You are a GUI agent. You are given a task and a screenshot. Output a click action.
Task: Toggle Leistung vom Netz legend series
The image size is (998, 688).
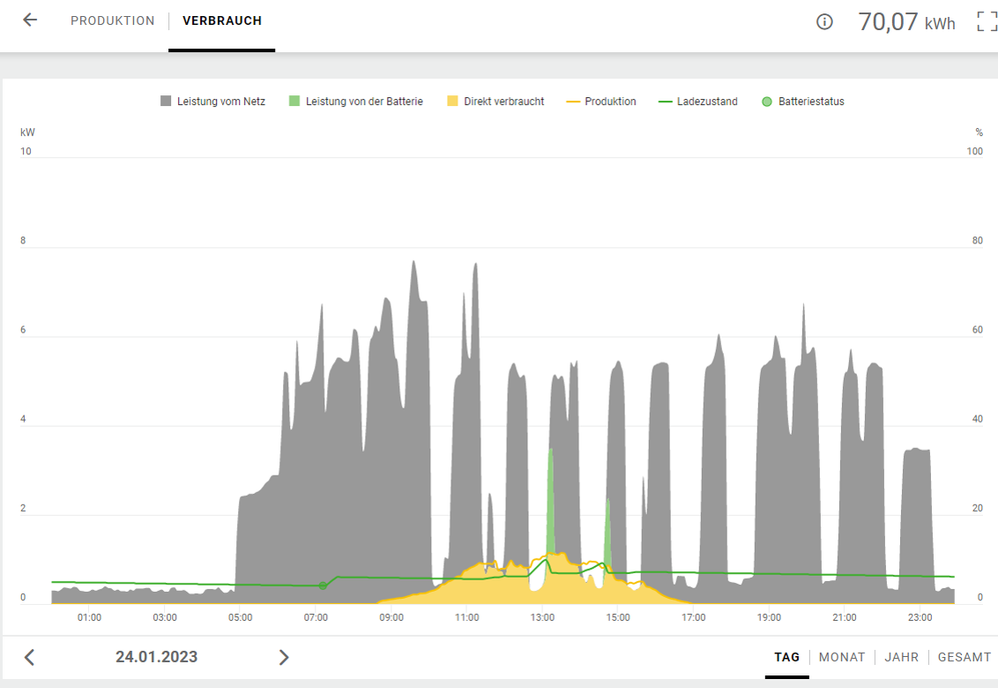point(213,101)
